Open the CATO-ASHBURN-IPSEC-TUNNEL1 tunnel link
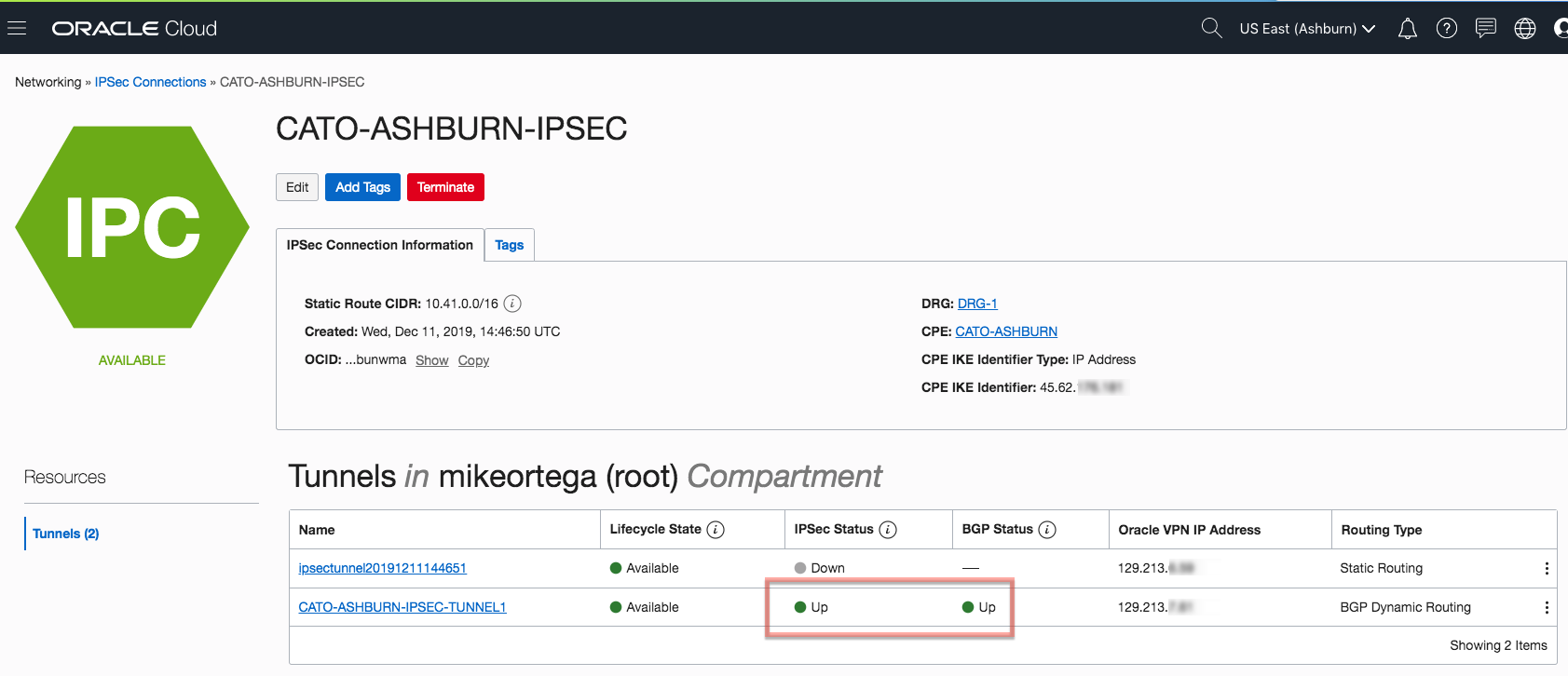This screenshot has width=1568, height=676. point(402,607)
